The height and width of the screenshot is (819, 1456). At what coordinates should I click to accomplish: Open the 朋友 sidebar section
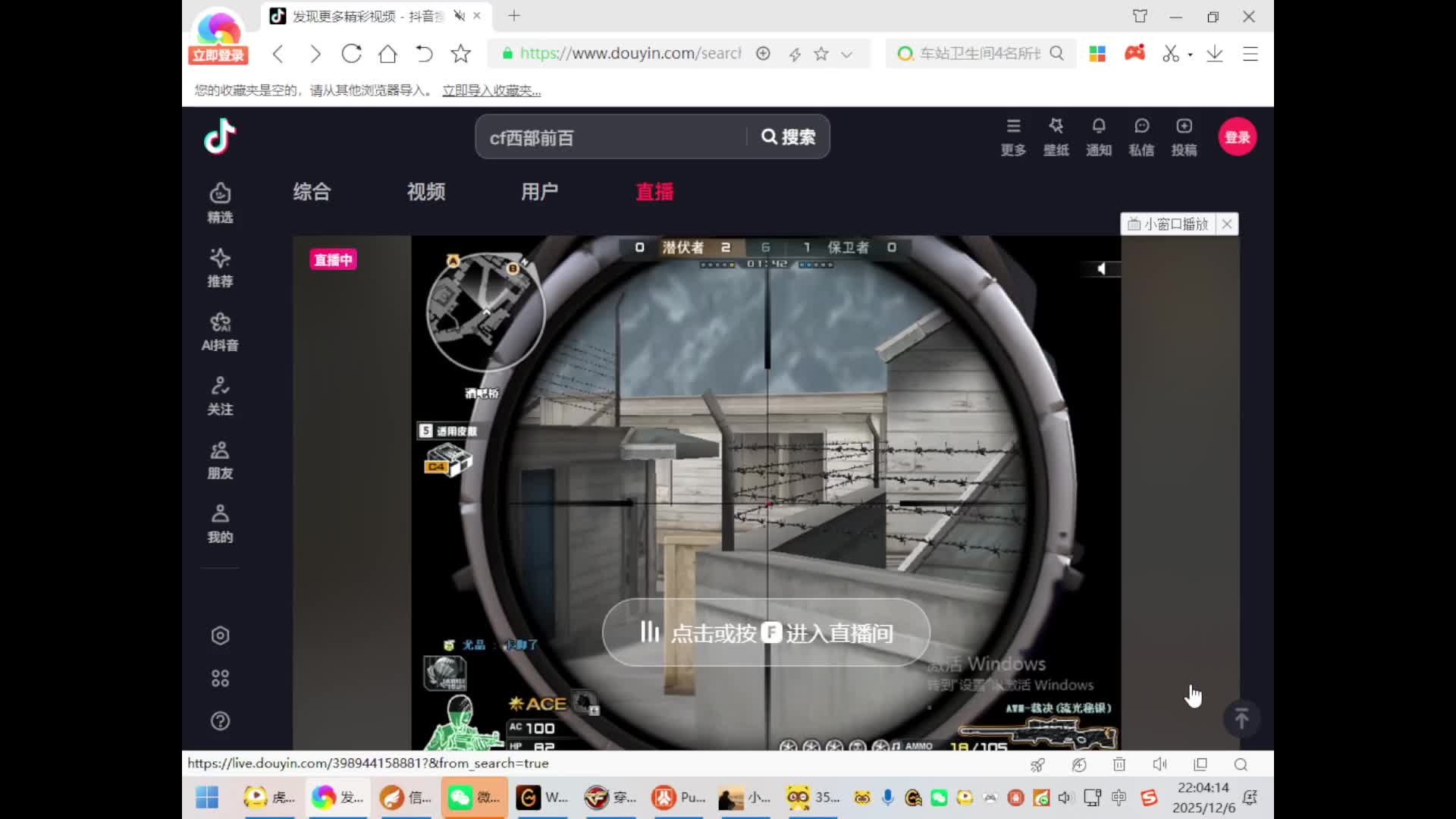coord(220,460)
